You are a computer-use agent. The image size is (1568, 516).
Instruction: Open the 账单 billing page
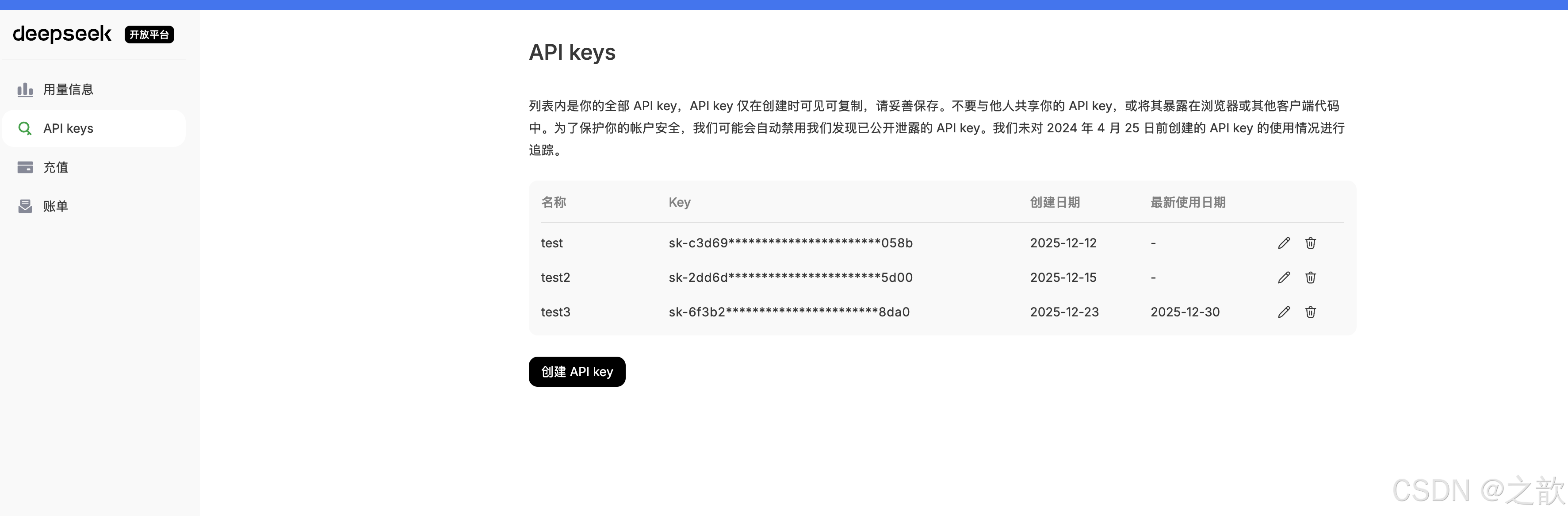pyautogui.click(x=55, y=207)
